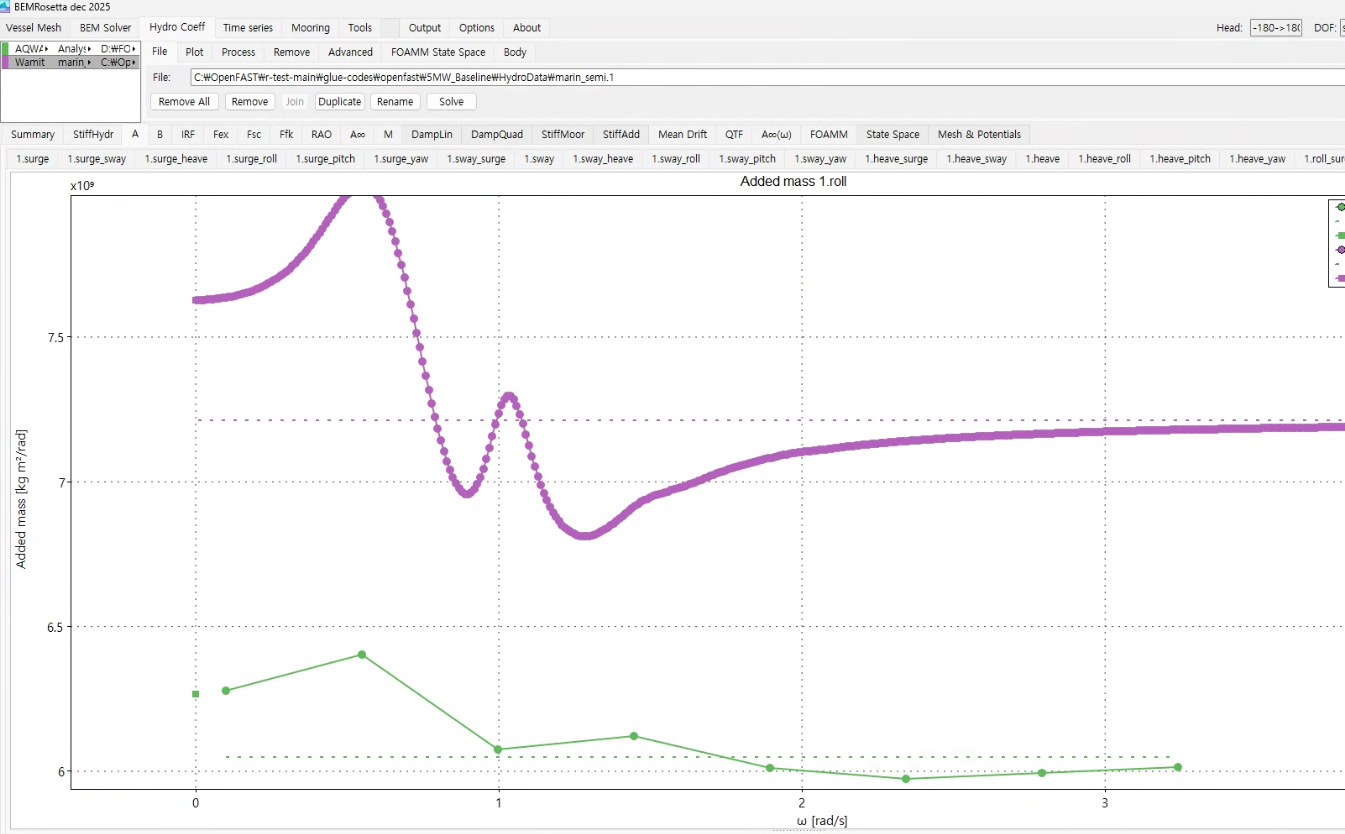Screen dimensions: 1345x834
Task: Open the QTF tab
Action: point(734,134)
